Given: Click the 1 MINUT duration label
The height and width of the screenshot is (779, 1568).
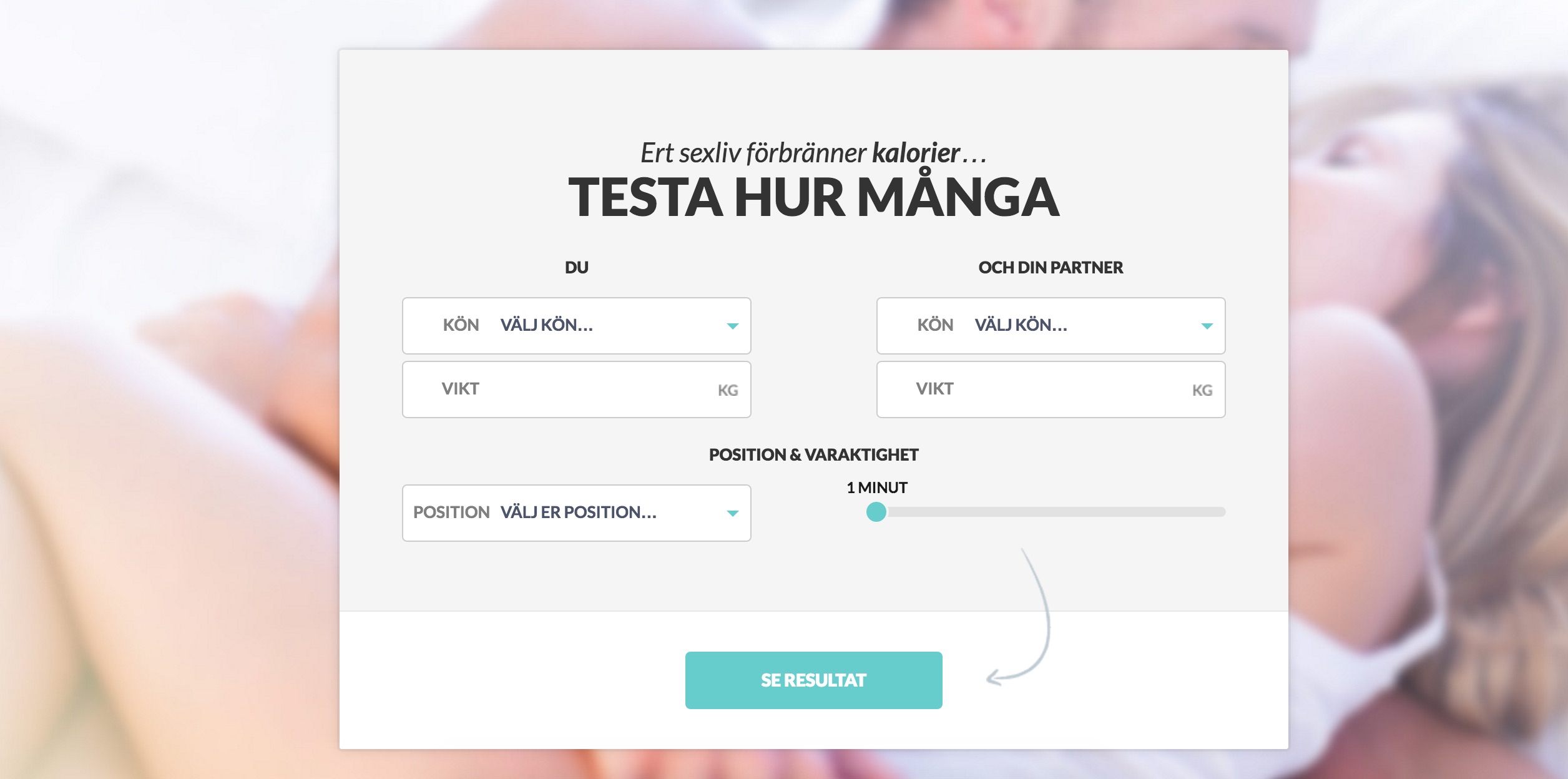Looking at the screenshot, I should 876,487.
